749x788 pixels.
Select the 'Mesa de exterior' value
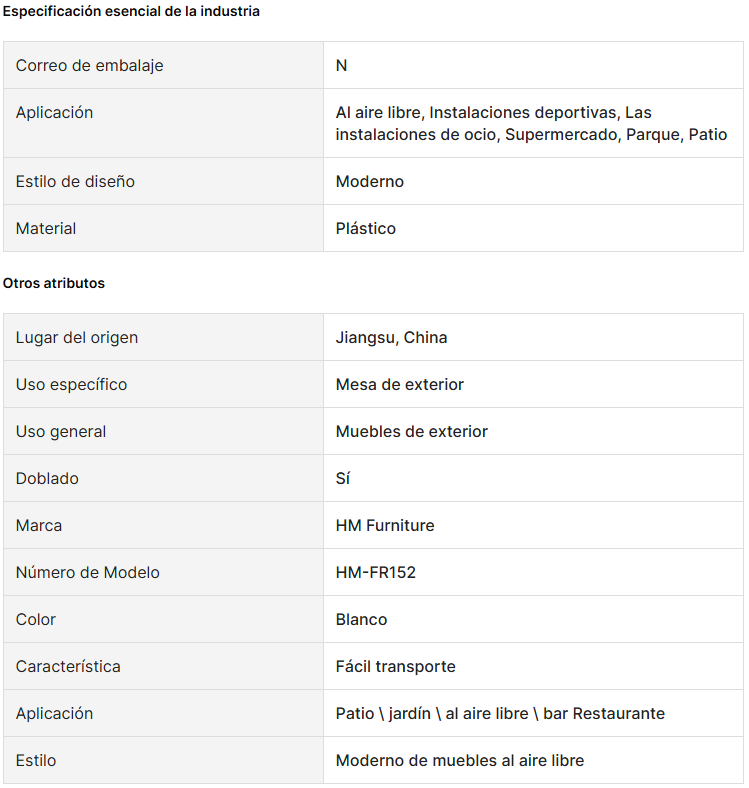400,384
